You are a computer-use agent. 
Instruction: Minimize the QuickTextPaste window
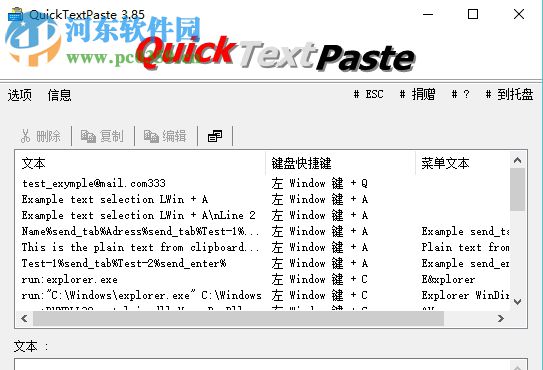coord(428,14)
